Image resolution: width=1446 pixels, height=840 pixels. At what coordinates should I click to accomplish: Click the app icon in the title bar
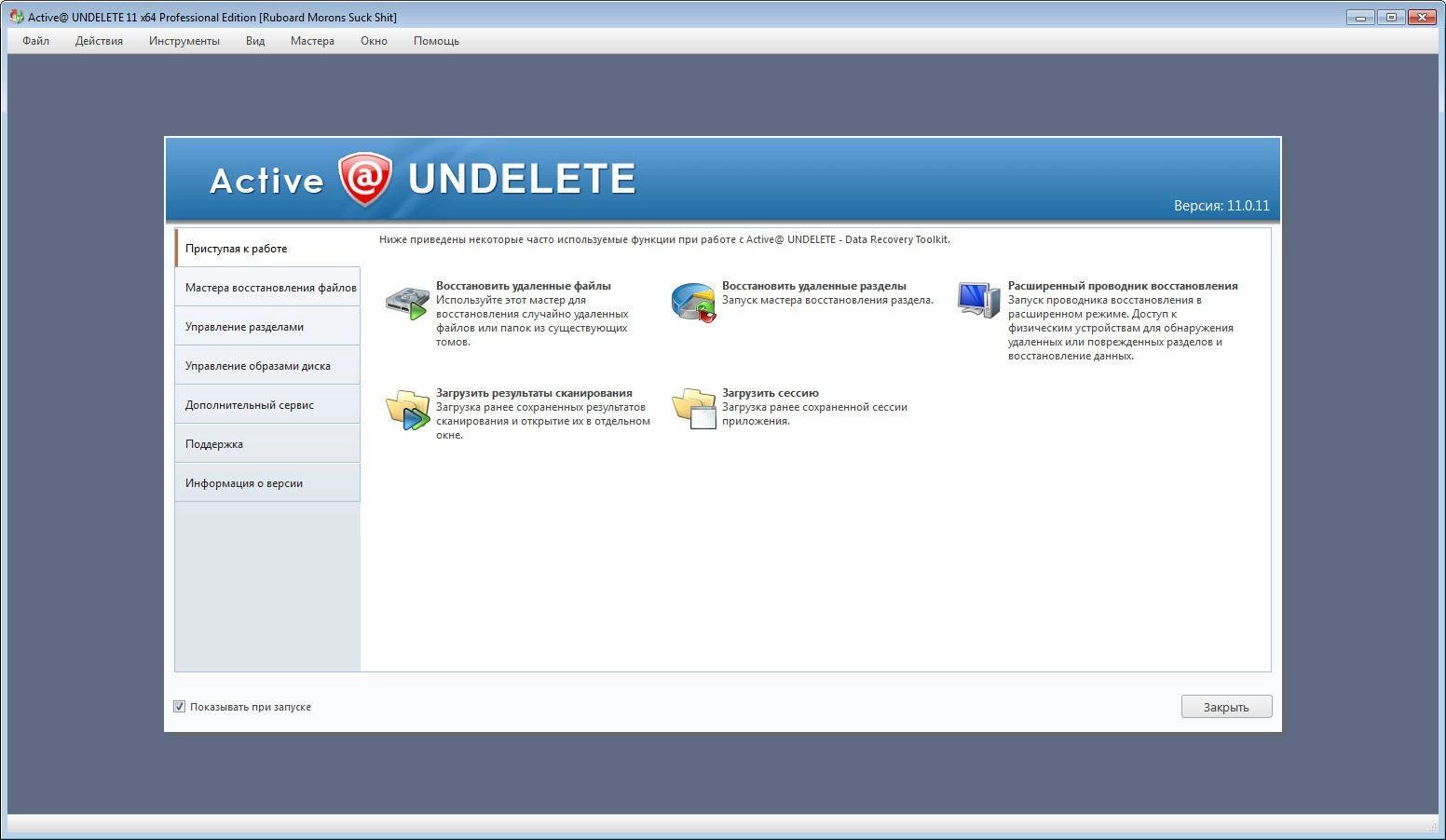[x=17, y=17]
